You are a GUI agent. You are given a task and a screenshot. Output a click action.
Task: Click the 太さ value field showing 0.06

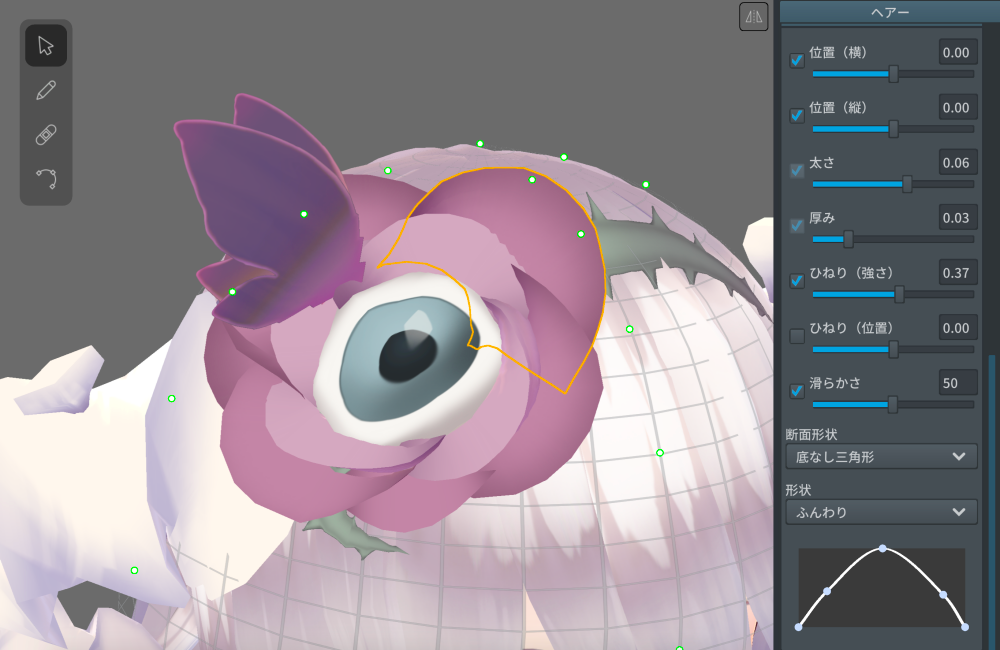click(x=958, y=163)
